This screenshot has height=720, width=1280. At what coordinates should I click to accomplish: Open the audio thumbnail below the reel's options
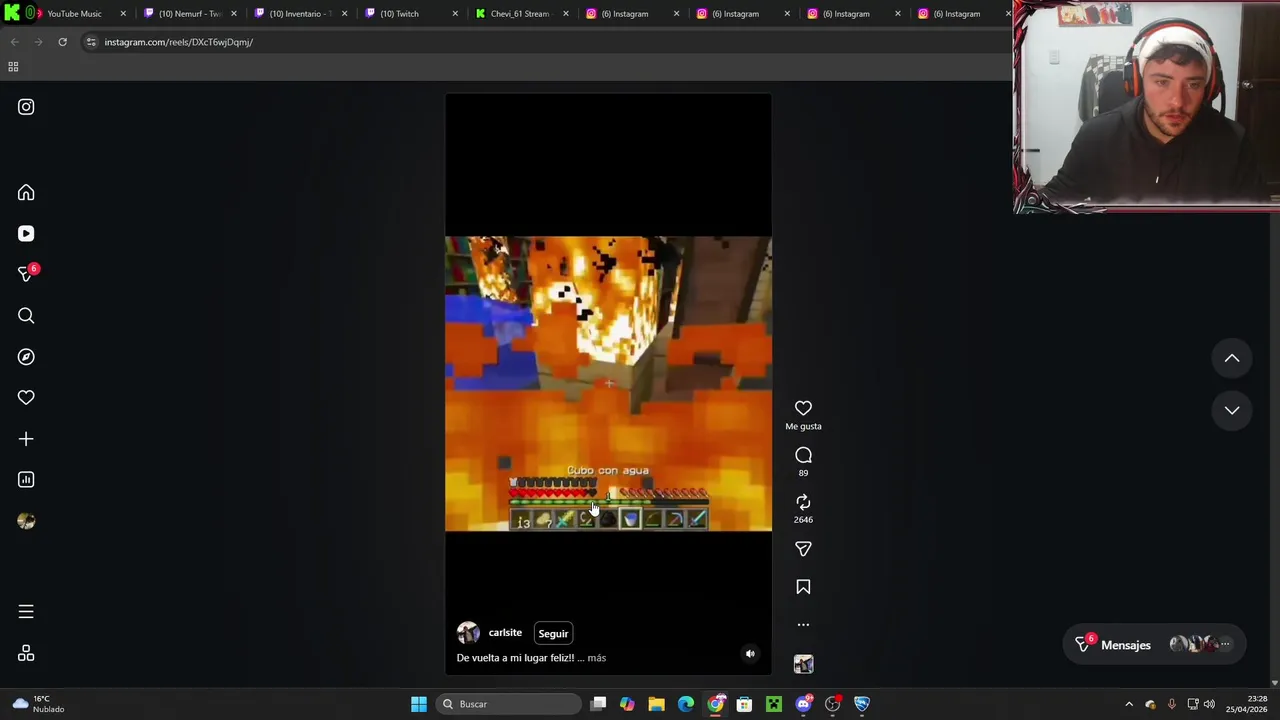click(x=803, y=664)
